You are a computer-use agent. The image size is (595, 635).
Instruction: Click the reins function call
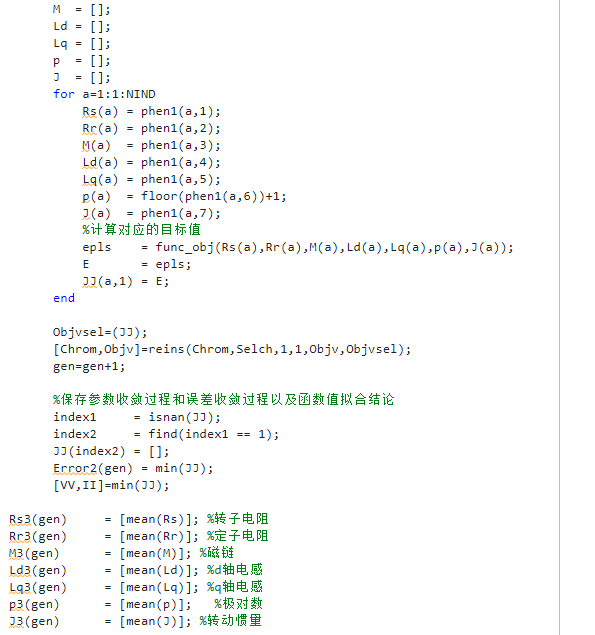pos(279,349)
